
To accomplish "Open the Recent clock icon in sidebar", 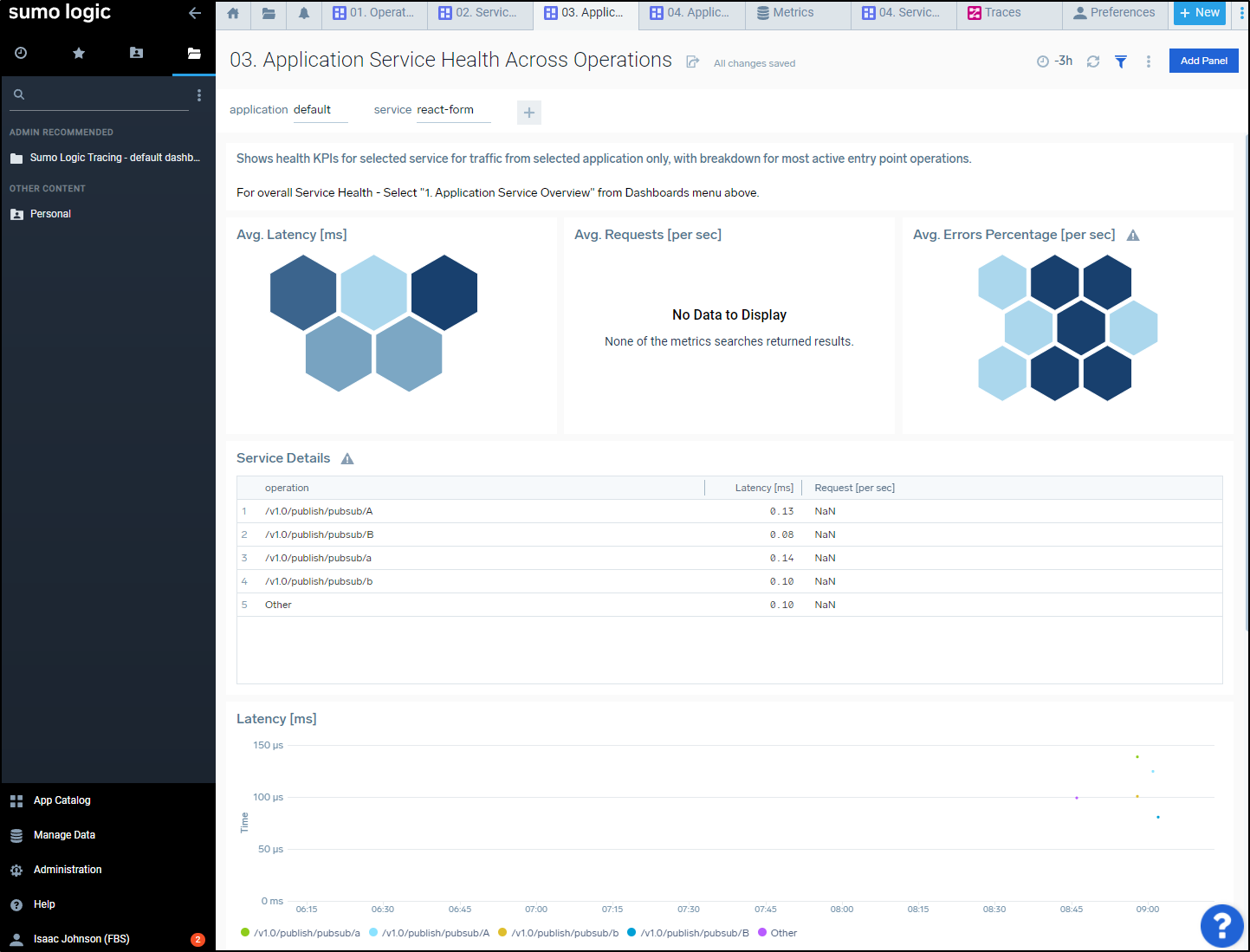I will pos(21,53).
